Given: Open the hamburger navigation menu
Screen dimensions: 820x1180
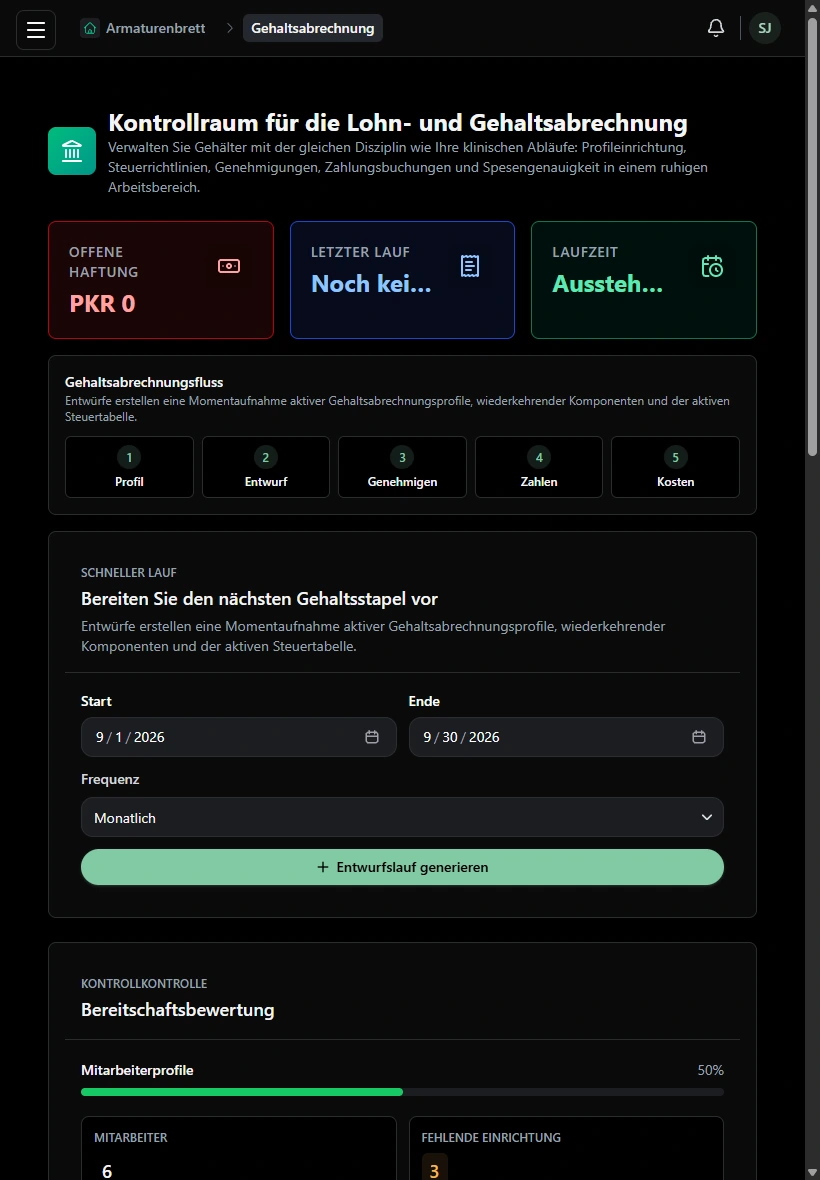Looking at the screenshot, I should [x=36, y=29].
